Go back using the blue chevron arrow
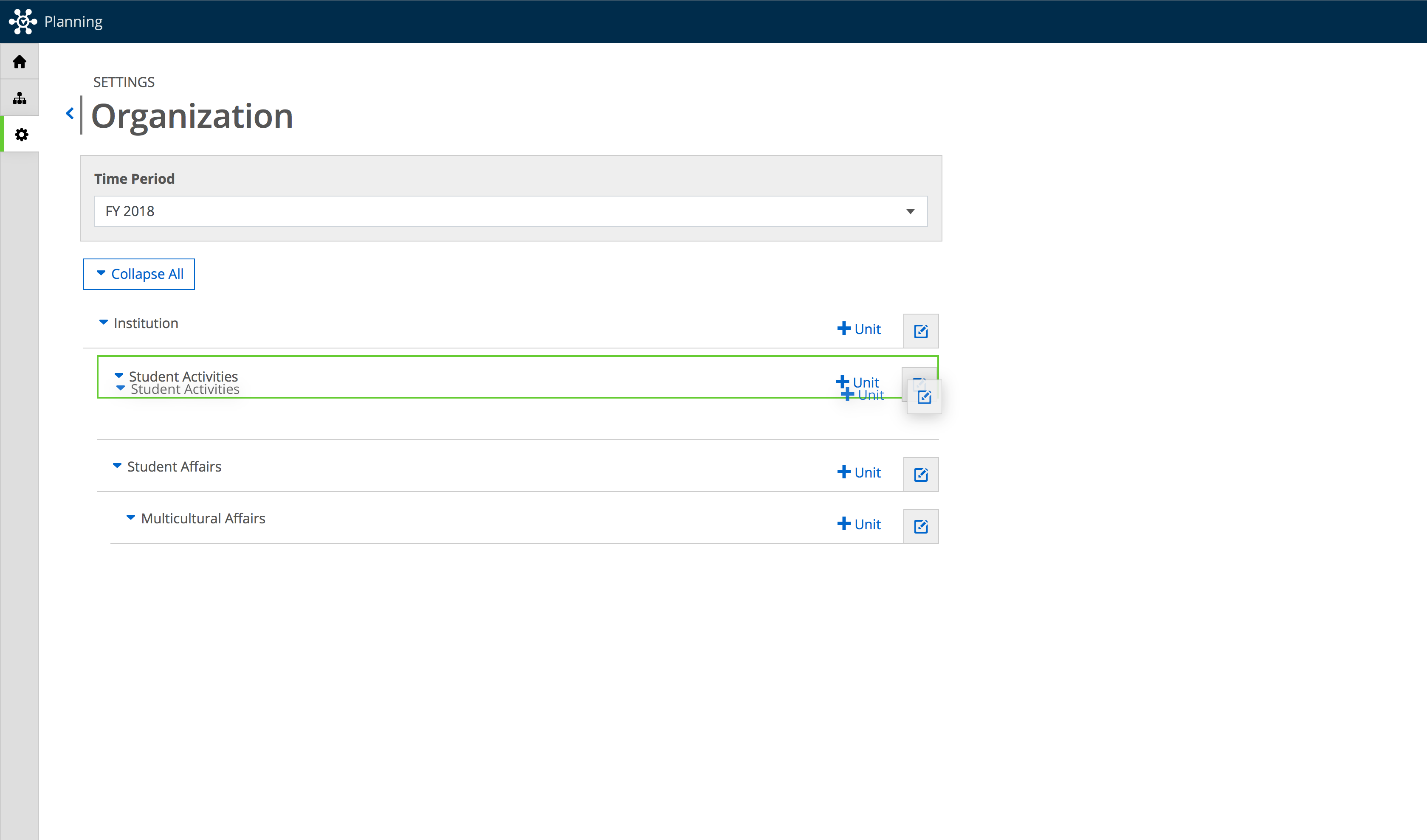 (x=70, y=114)
